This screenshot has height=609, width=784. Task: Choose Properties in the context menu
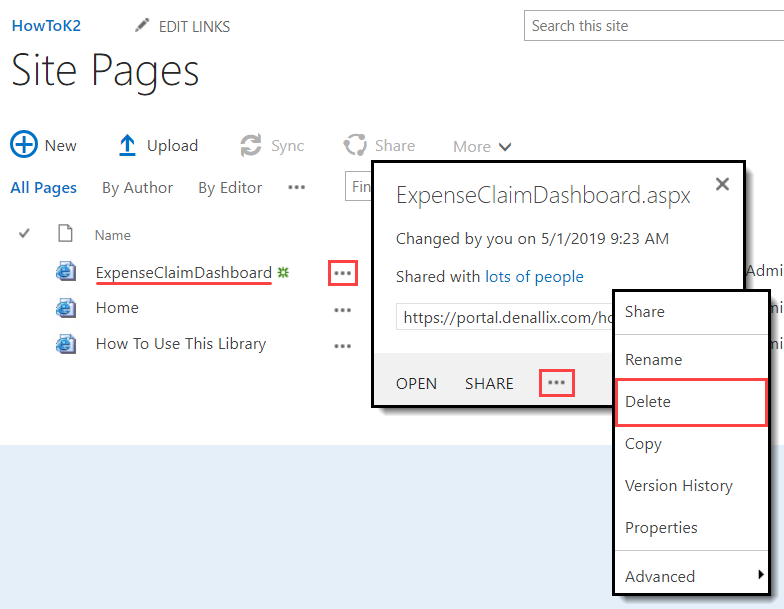690,528
